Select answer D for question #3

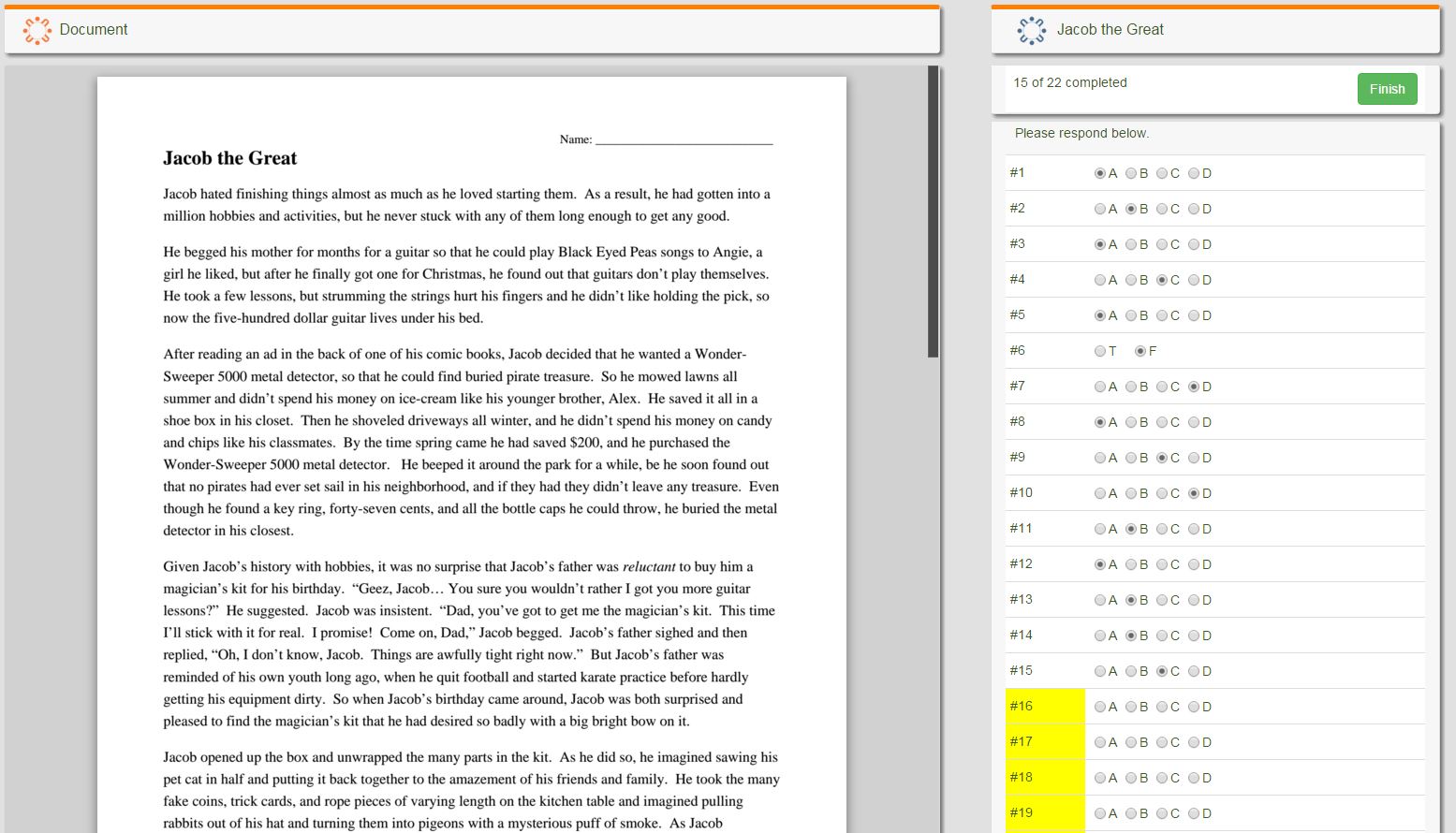[1194, 244]
